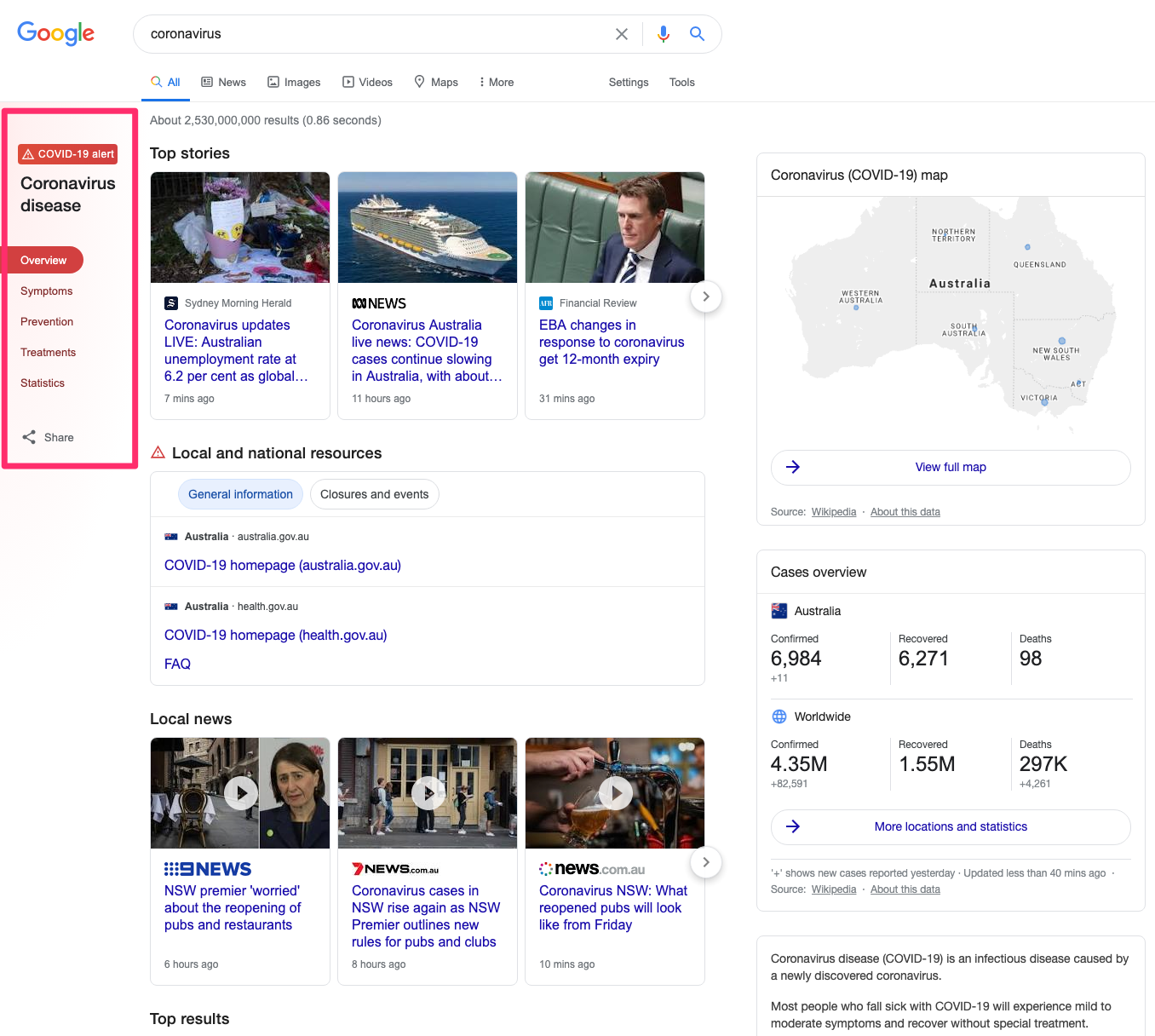This screenshot has width=1155, height=1036.
Task: Click the flowers memorial story thumbnail
Action: coord(240,227)
